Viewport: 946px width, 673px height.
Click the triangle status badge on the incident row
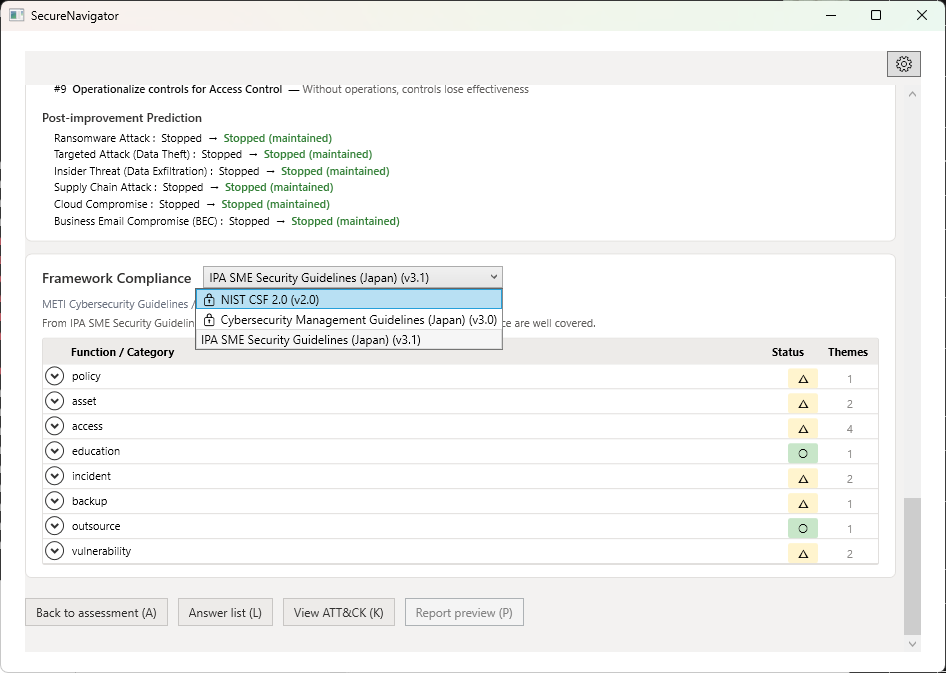pyautogui.click(x=802, y=477)
